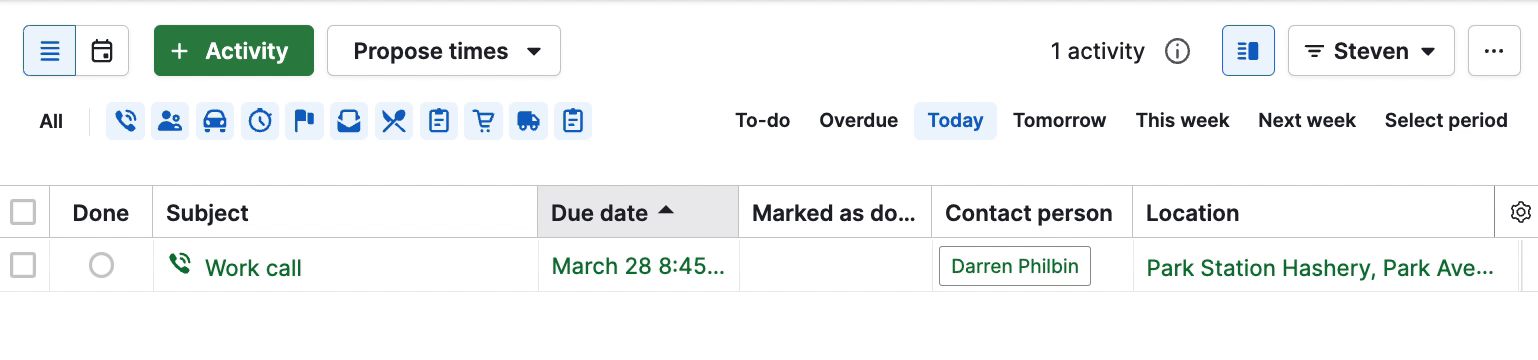1538x360 pixels.
Task: Expand Propose times dropdown
Action: [x=444, y=51]
